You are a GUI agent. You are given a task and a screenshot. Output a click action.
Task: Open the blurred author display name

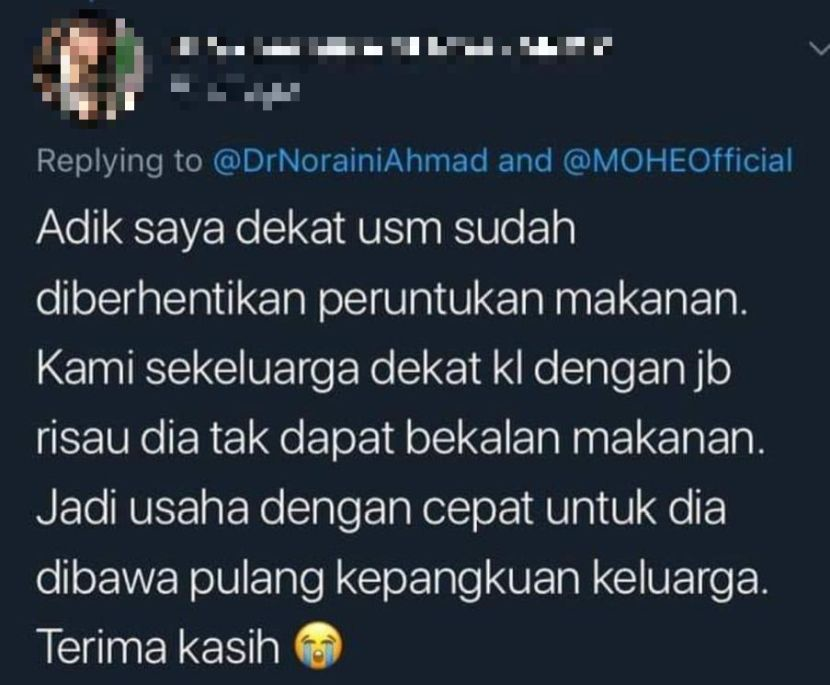coord(394,48)
